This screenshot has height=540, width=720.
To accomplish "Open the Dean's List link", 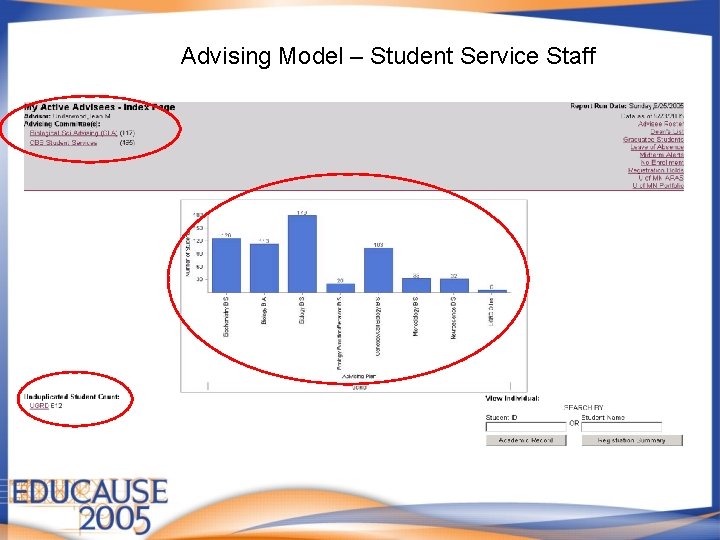I will click(x=667, y=132).
